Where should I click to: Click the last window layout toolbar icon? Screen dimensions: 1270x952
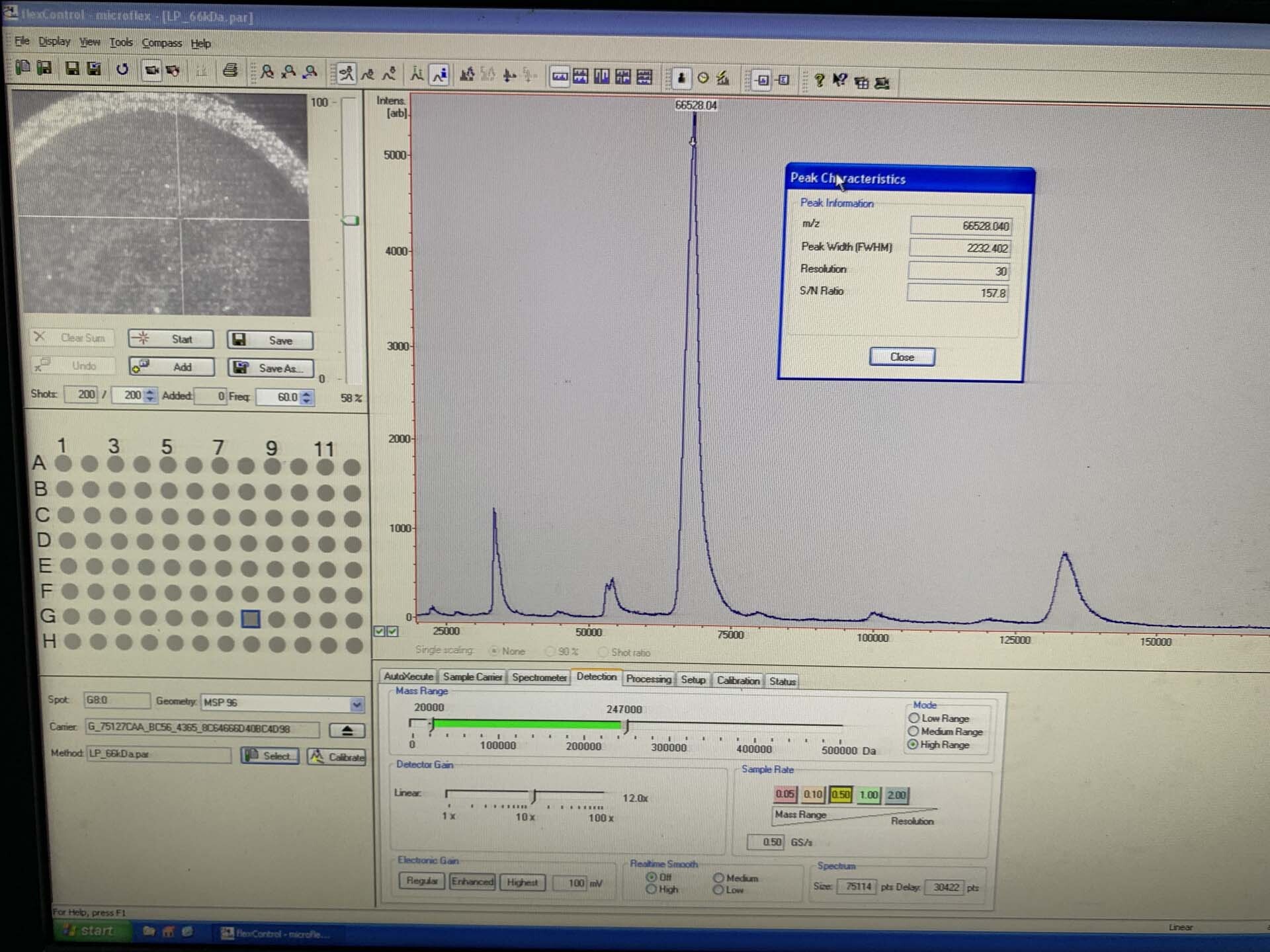click(x=644, y=77)
